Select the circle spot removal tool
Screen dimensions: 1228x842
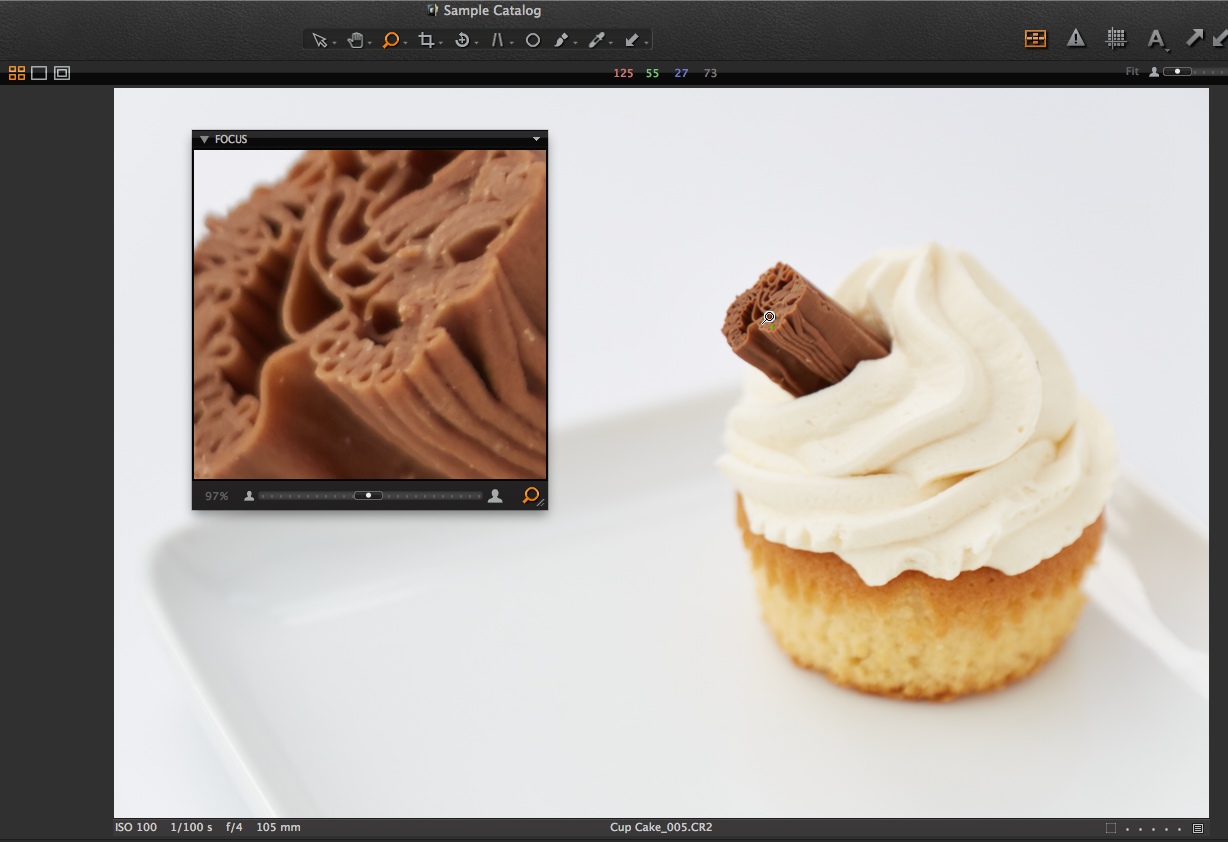[533, 40]
